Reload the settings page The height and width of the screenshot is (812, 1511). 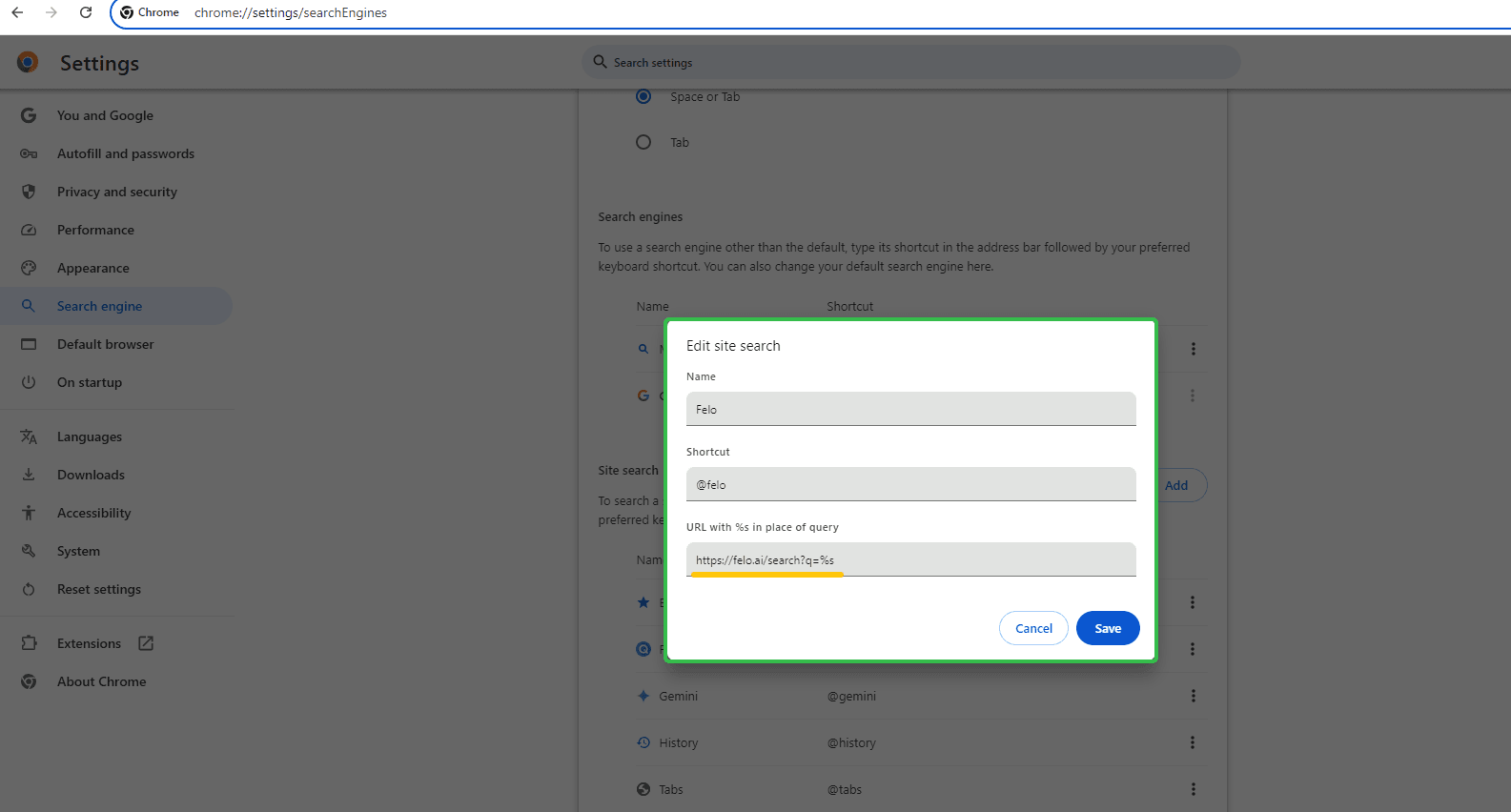pyautogui.click(x=86, y=12)
